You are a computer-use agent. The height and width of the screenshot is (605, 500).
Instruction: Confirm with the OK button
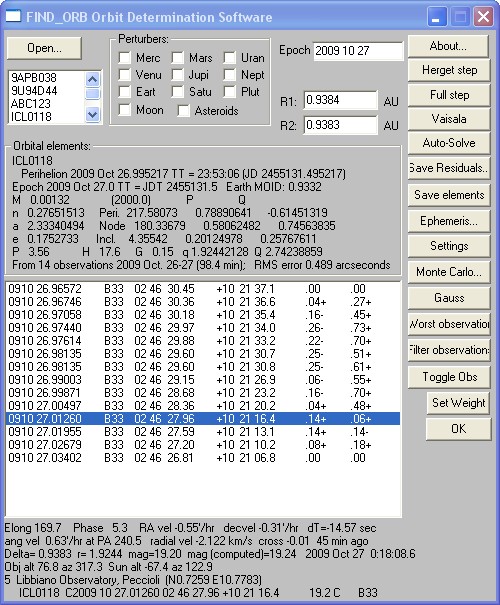point(458,429)
